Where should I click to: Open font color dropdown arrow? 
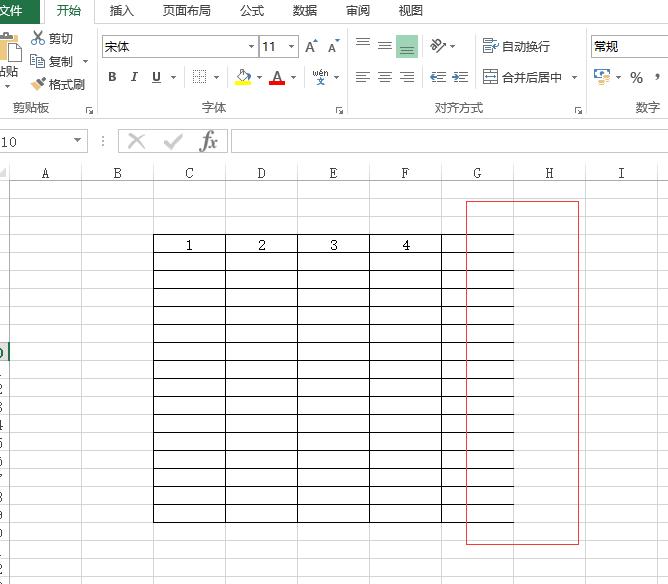tap(294, 78)
